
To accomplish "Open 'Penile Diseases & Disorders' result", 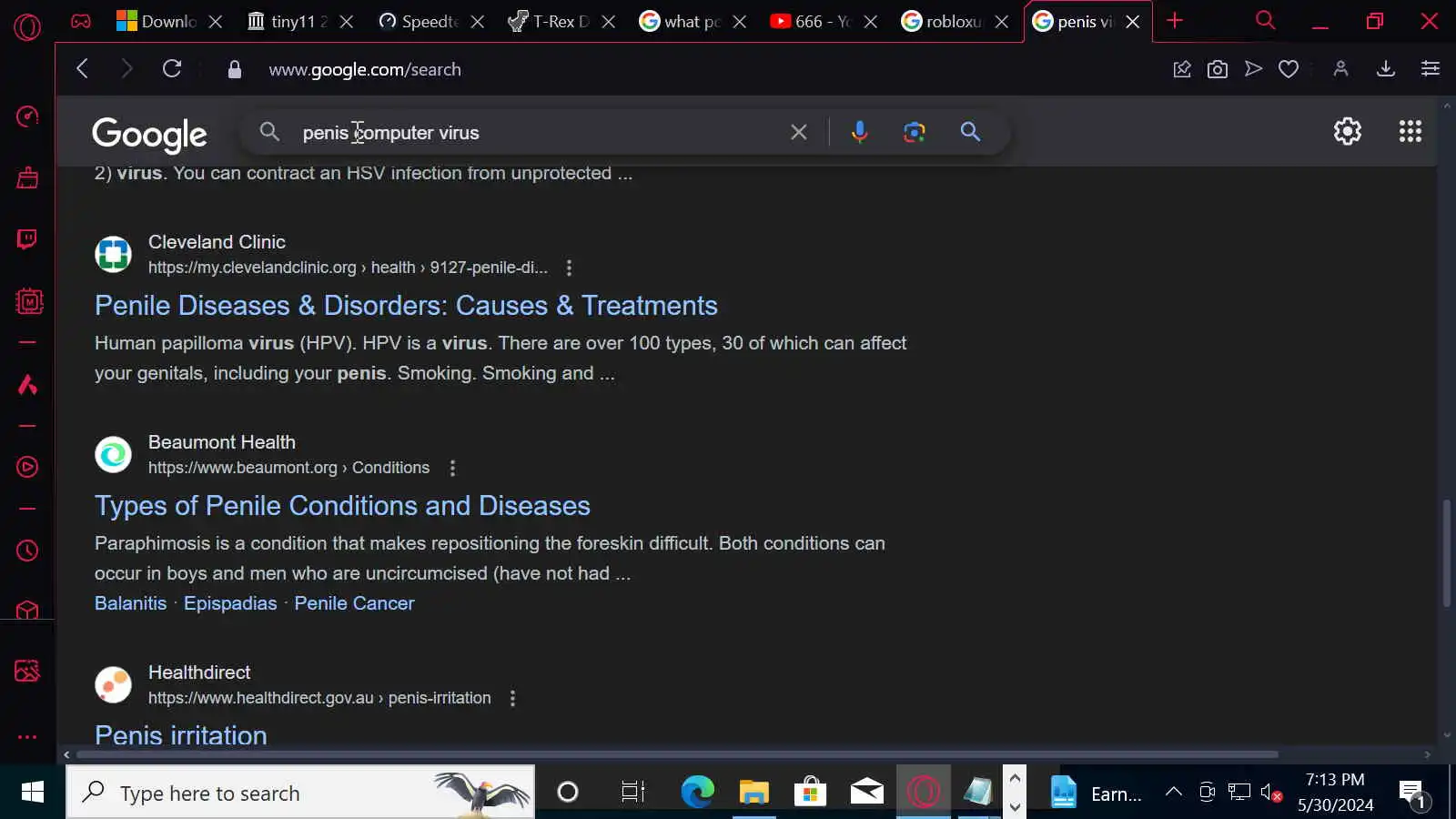I will (406, 306).
